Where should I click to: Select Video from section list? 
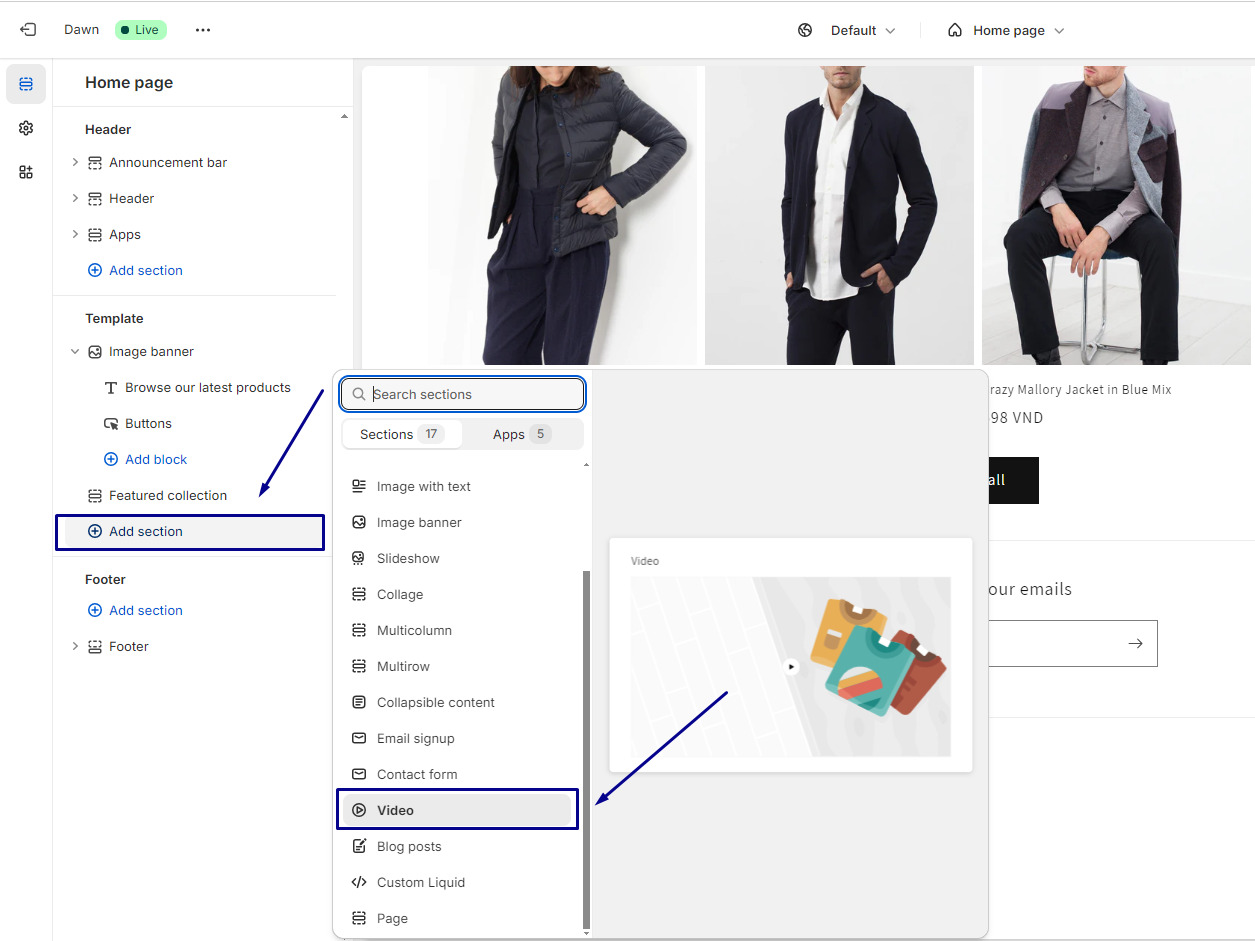coord(457,810)
